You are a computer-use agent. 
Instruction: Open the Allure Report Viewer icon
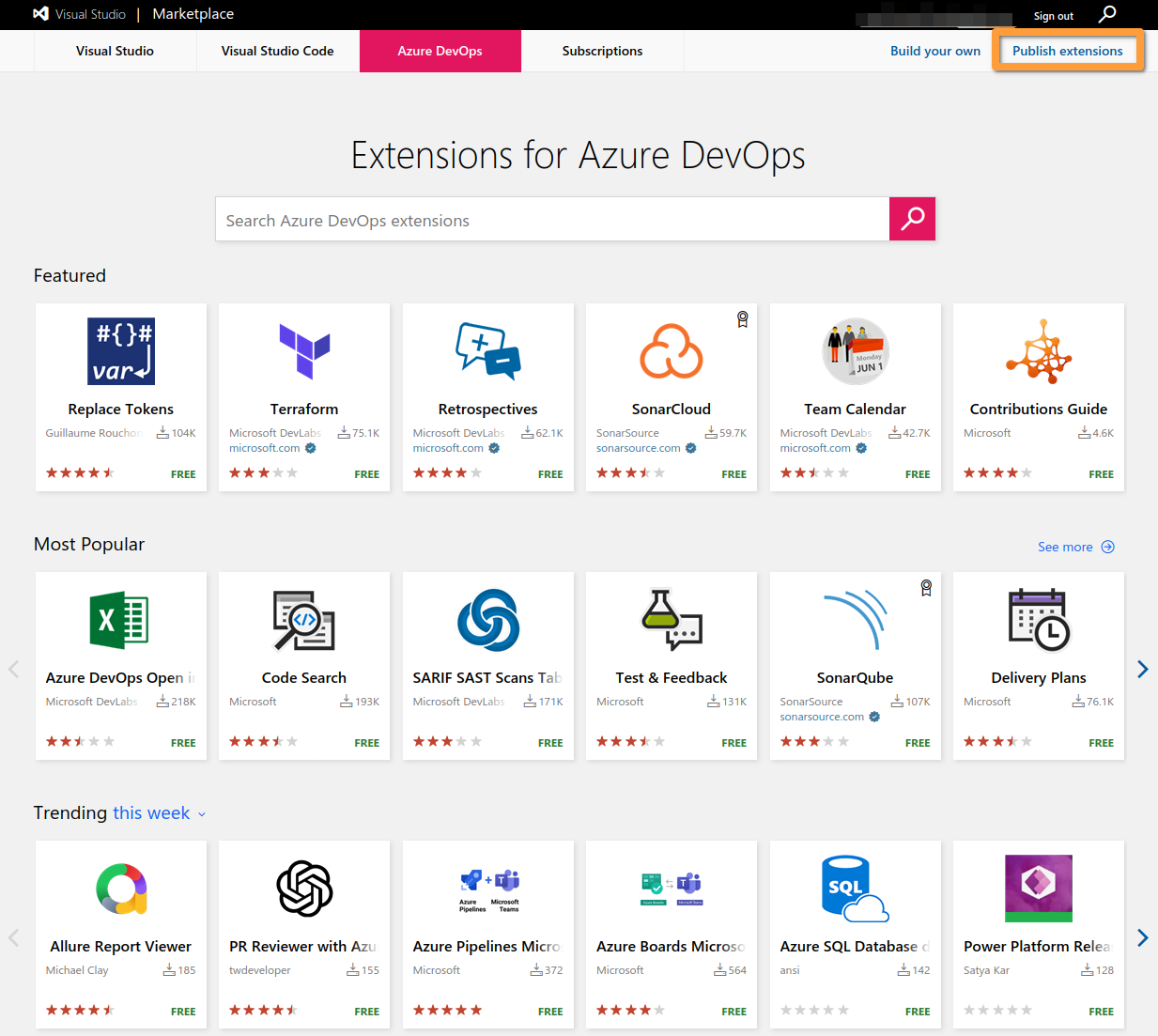click(121, 889)
